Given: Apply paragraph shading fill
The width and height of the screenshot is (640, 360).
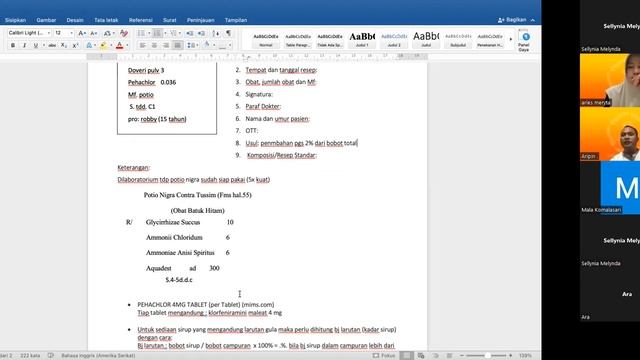Looking at the screenshot, I should (207, 45).
